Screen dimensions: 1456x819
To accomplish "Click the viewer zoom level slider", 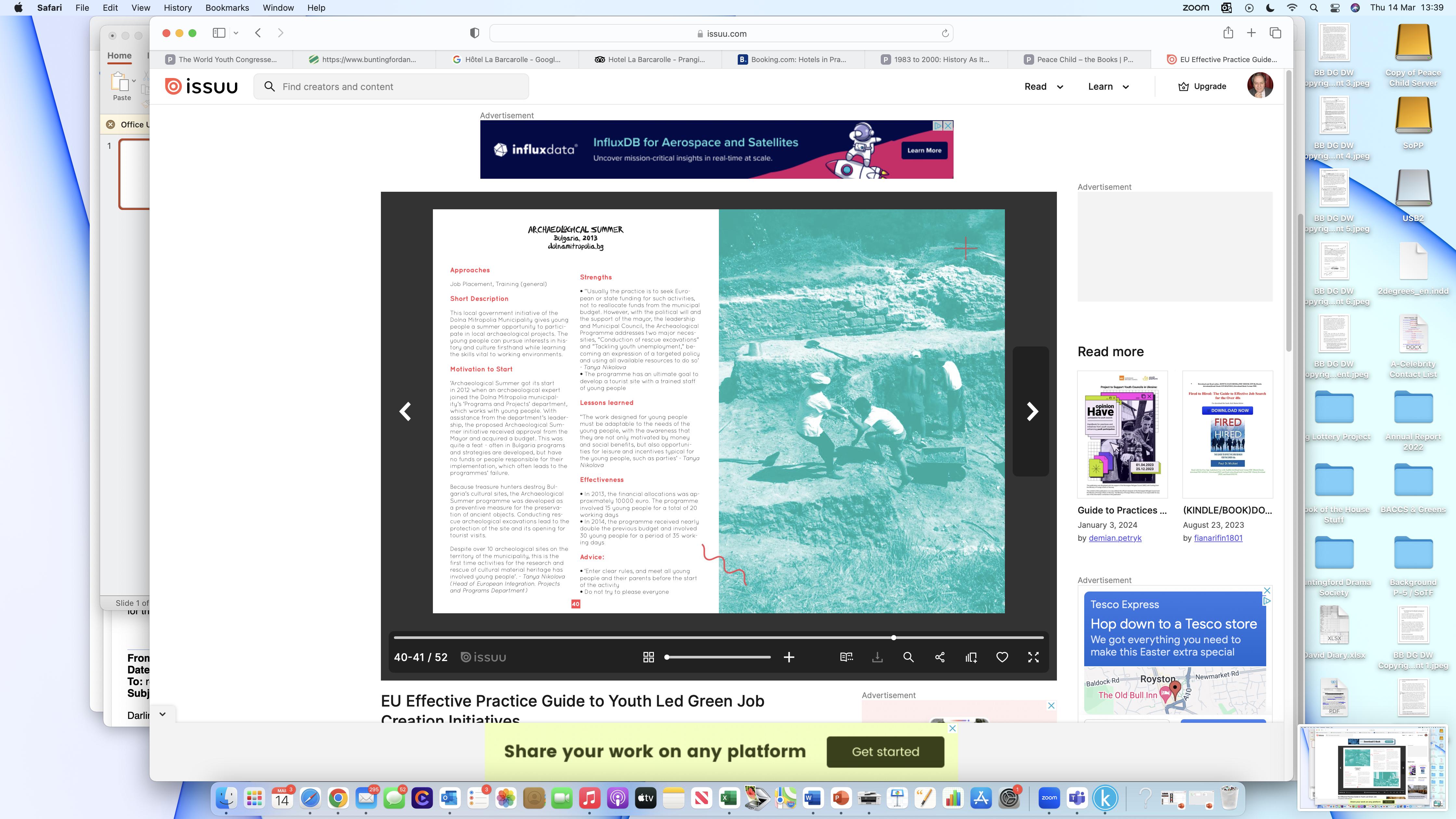I will point(718,657).
